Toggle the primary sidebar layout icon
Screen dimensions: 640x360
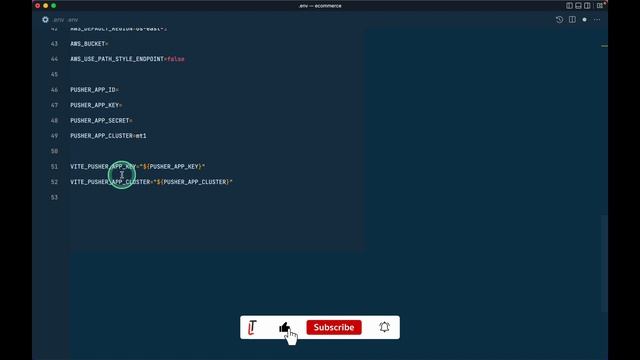(x=569, y=6)
